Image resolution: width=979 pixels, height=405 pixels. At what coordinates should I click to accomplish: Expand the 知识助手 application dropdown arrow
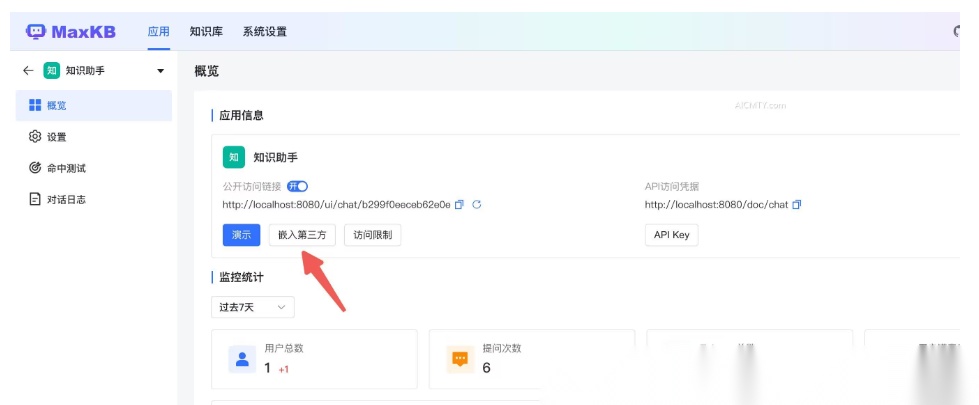point(160,71)
